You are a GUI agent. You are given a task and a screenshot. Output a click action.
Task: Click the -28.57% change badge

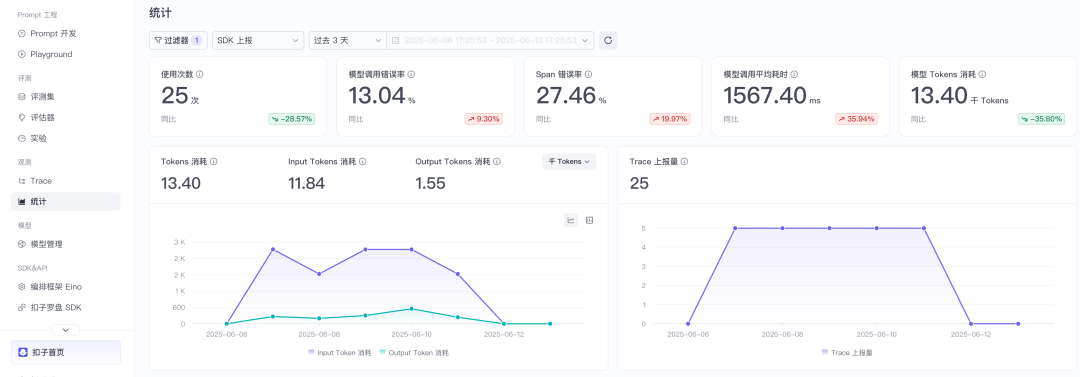(291, 119)
